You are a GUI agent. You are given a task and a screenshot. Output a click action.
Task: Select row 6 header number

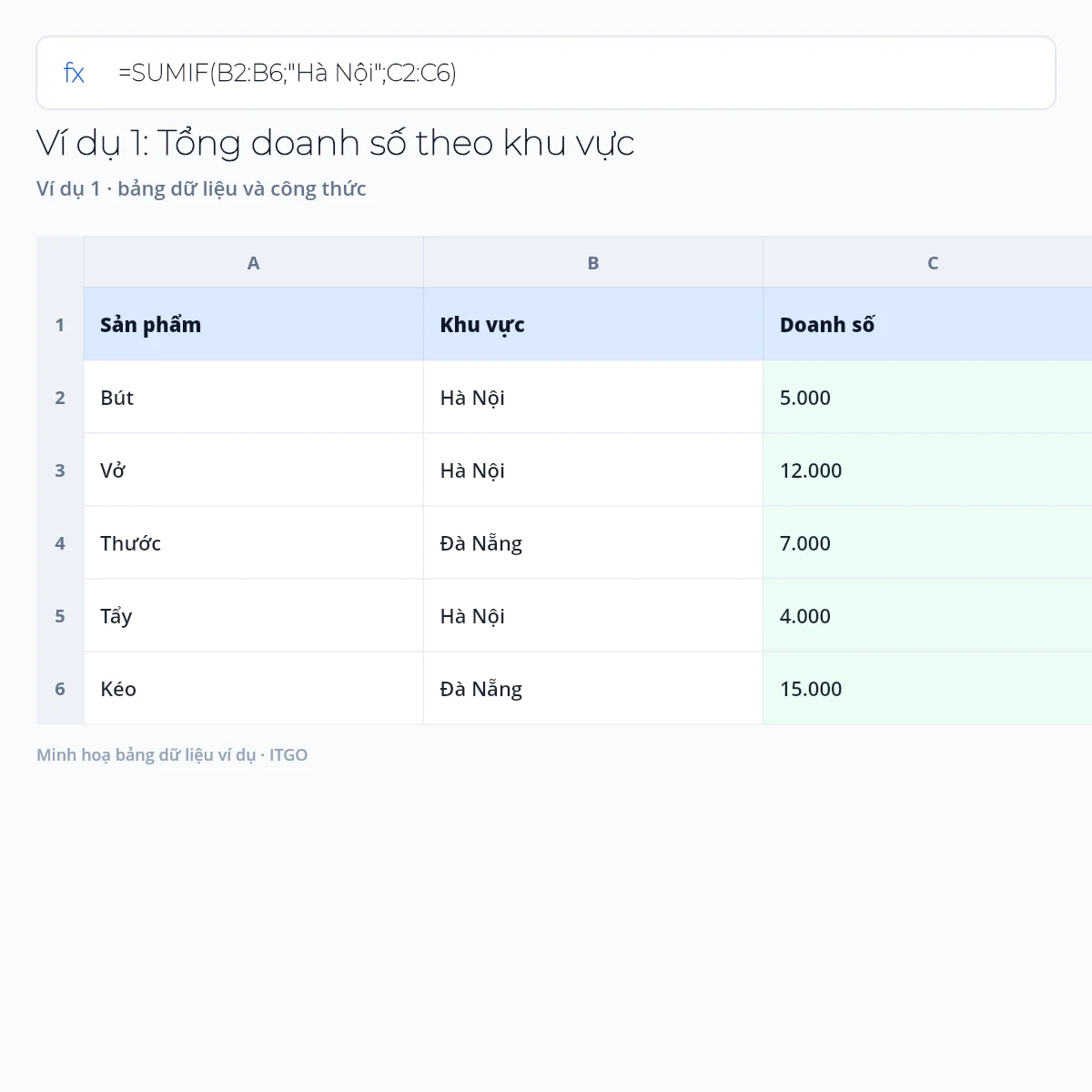click(x=60, y=689)
